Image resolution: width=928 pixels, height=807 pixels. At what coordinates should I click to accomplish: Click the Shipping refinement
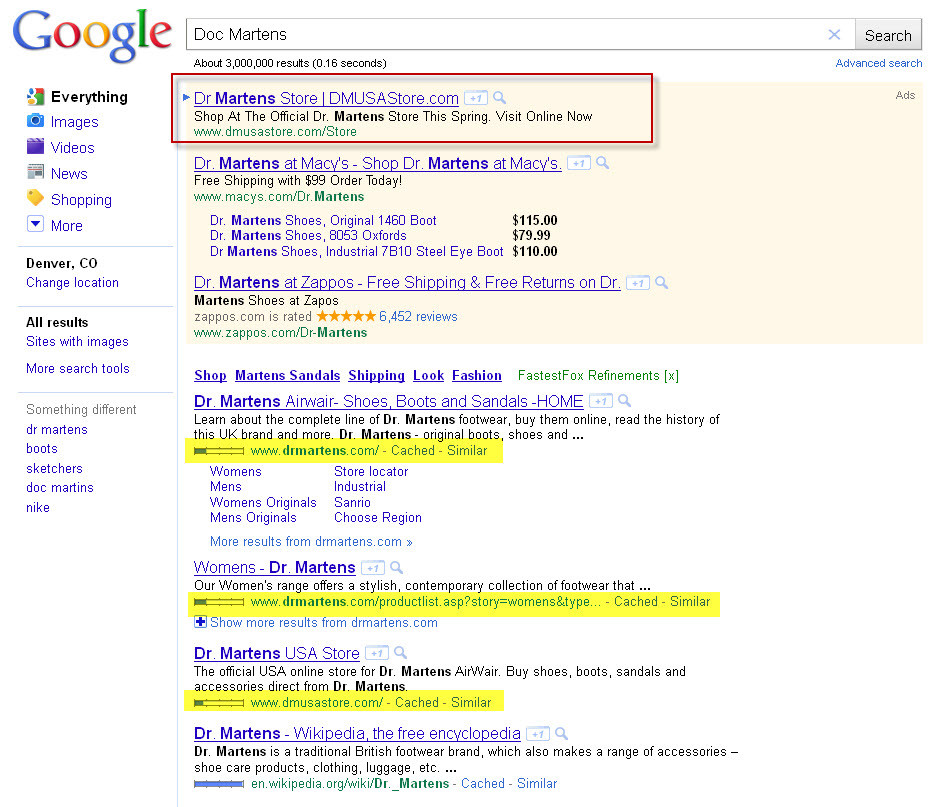[376, 376]
